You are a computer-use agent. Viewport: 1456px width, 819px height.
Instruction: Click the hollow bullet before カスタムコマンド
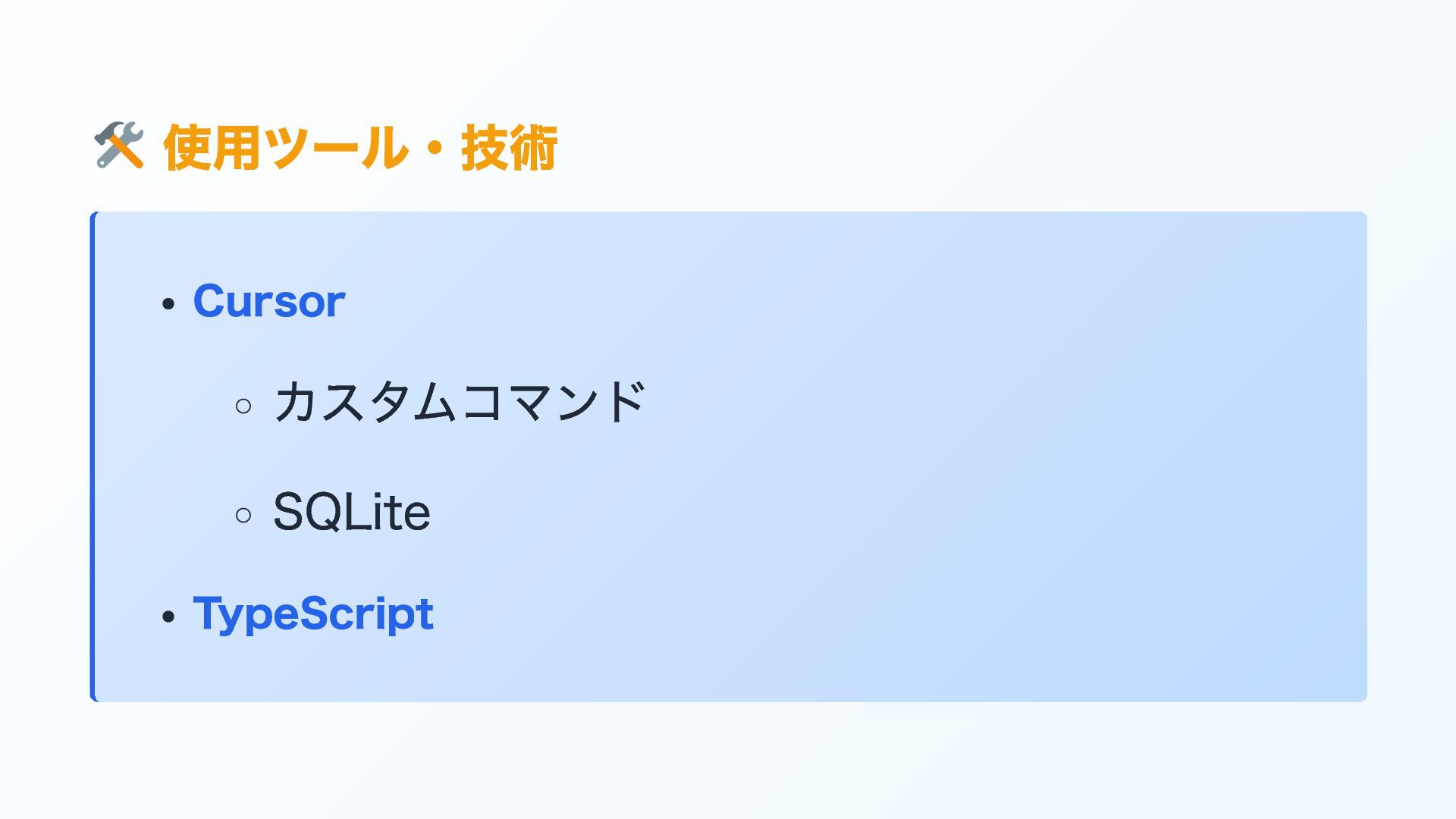pos(243,406)
